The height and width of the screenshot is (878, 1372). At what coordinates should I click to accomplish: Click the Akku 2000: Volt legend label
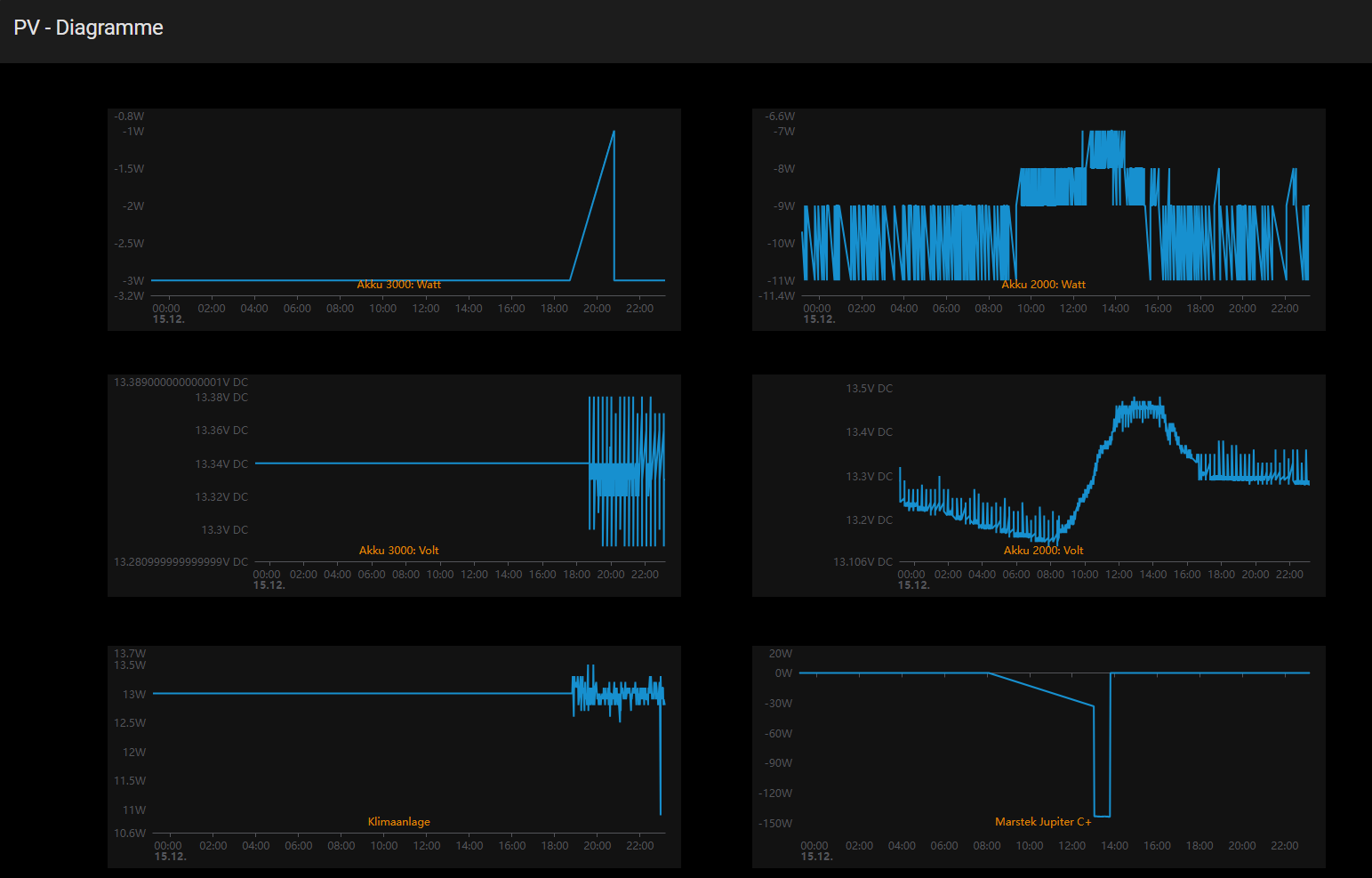pos(1043,551)
